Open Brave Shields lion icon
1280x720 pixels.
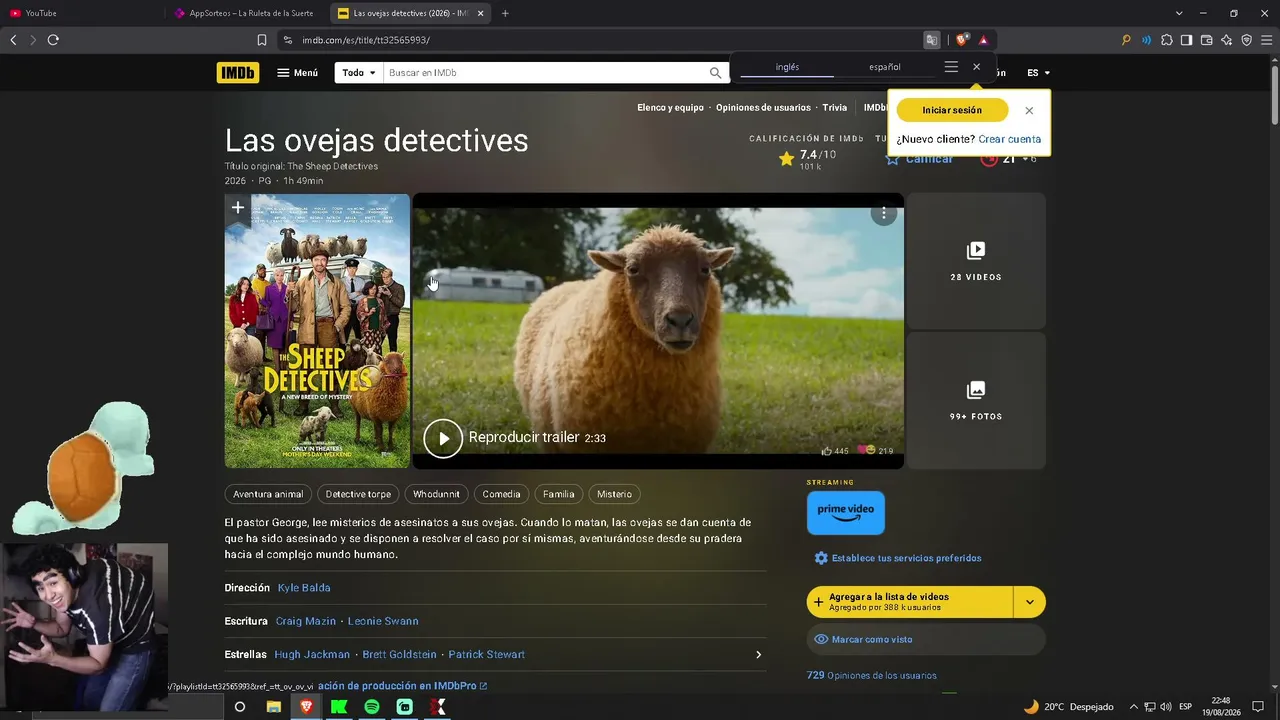click(962, 40)
